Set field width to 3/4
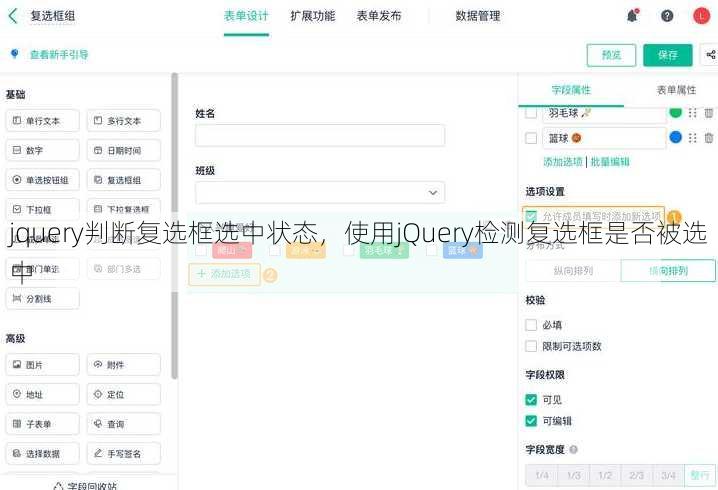The image size is (718, 490). (x=668, y=475)
